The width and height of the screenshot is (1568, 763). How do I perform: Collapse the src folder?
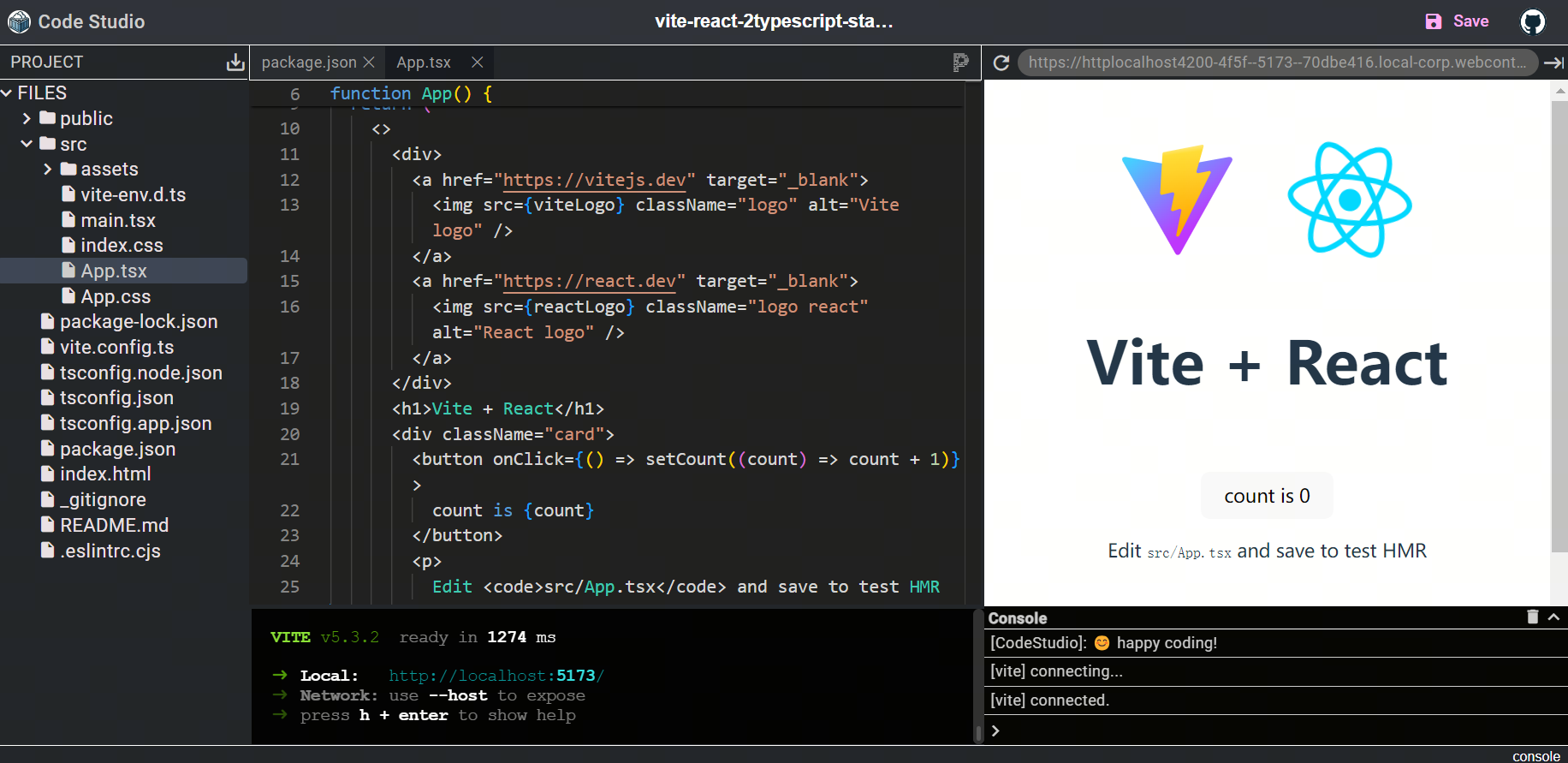[27, 144]
